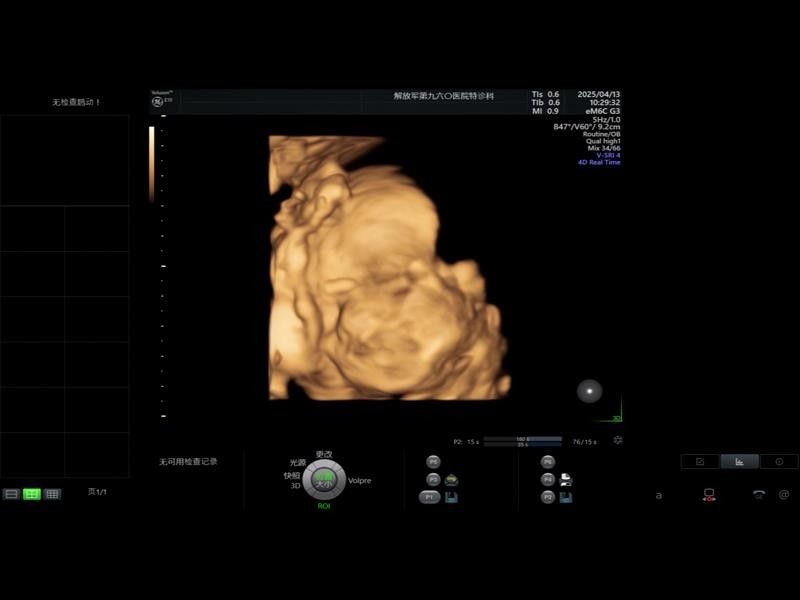Select the green two-by-two grid layout icon

pos(32,494)
